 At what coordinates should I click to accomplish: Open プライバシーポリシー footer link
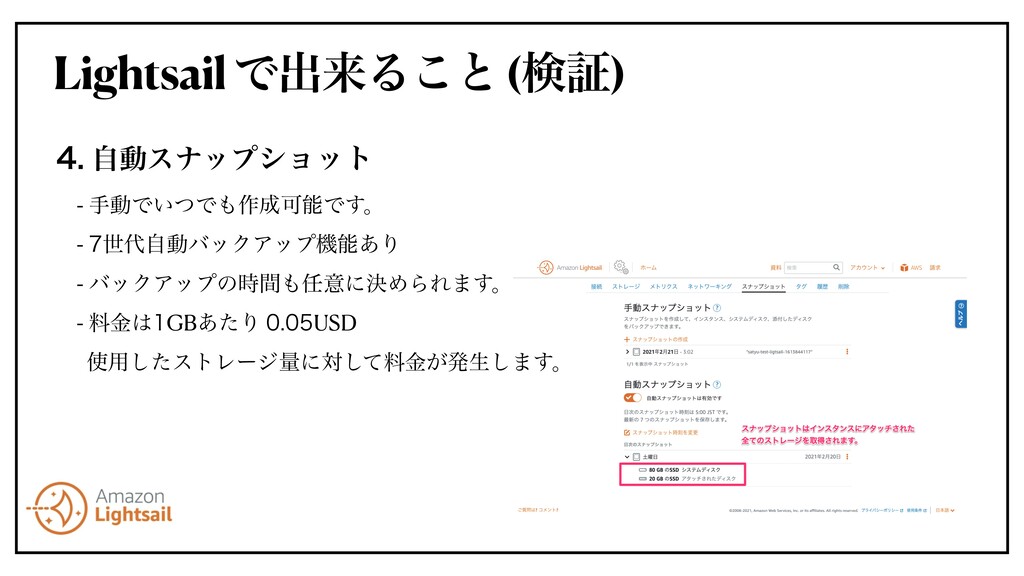pyautogui.click(x=882, y=511)
